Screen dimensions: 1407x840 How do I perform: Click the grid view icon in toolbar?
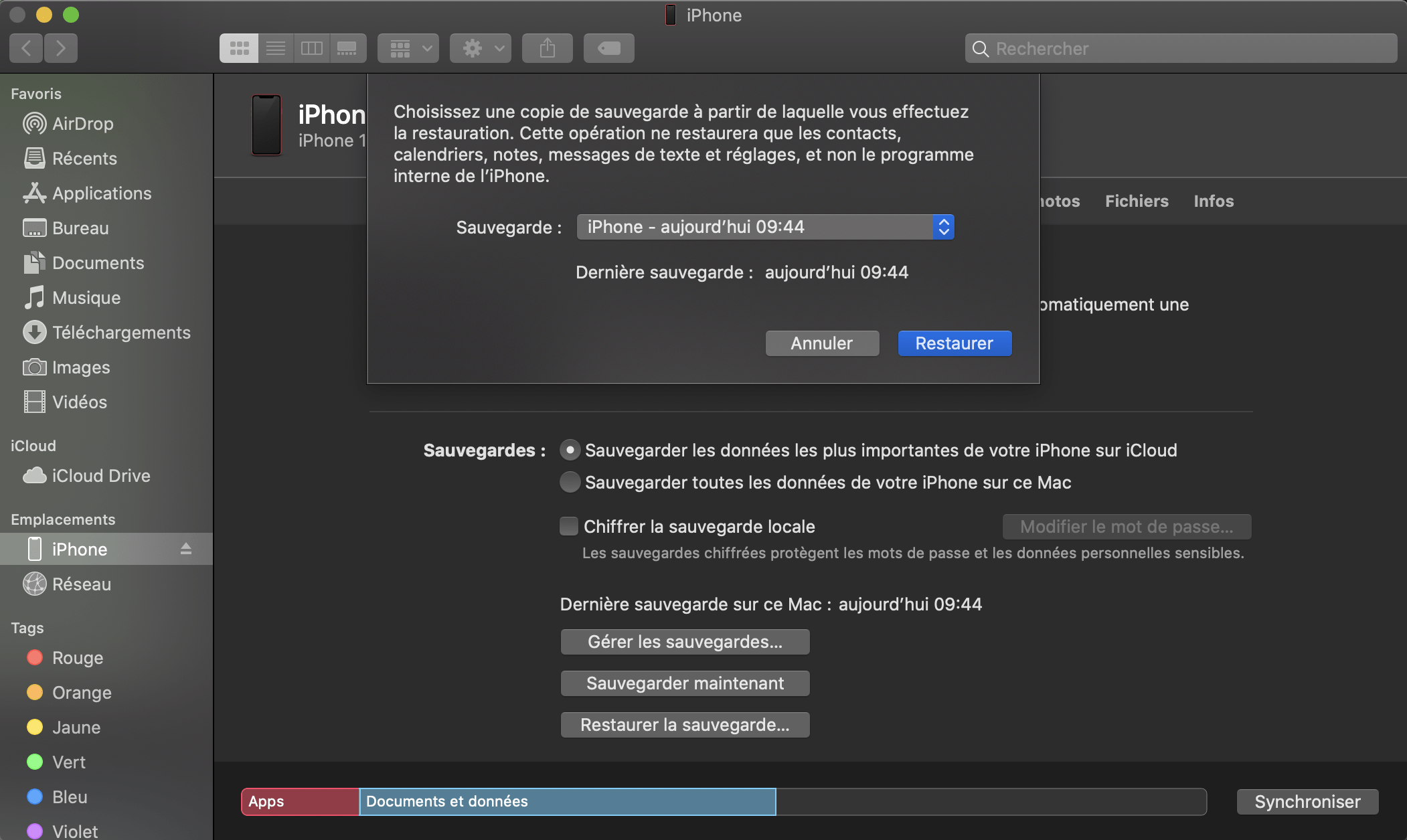(239, 47)
